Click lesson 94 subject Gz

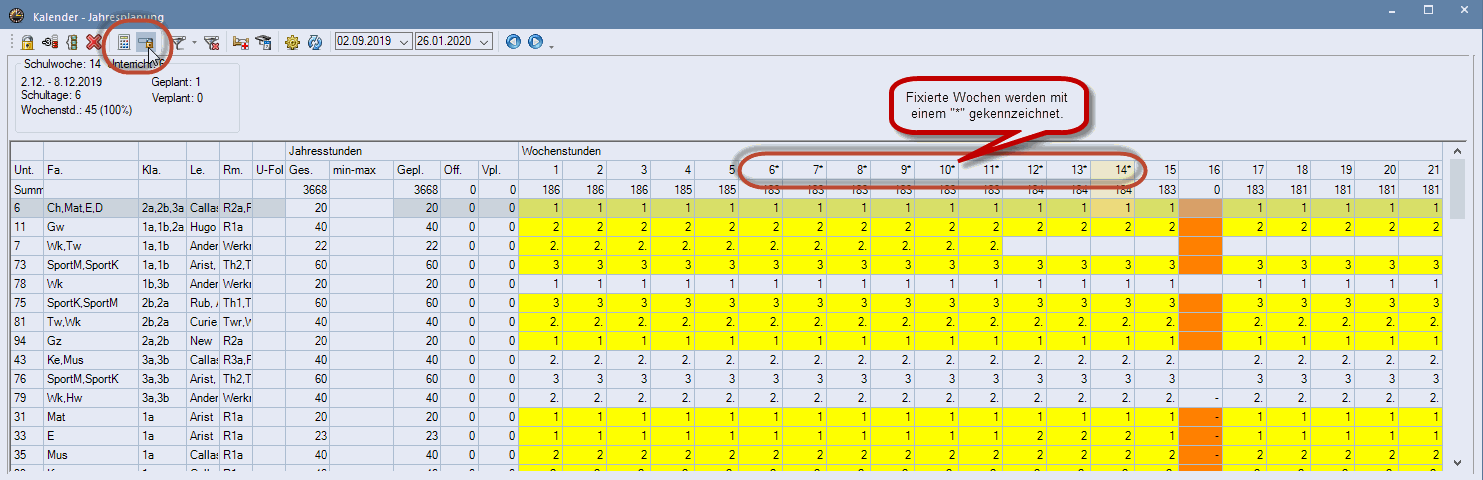91,340
